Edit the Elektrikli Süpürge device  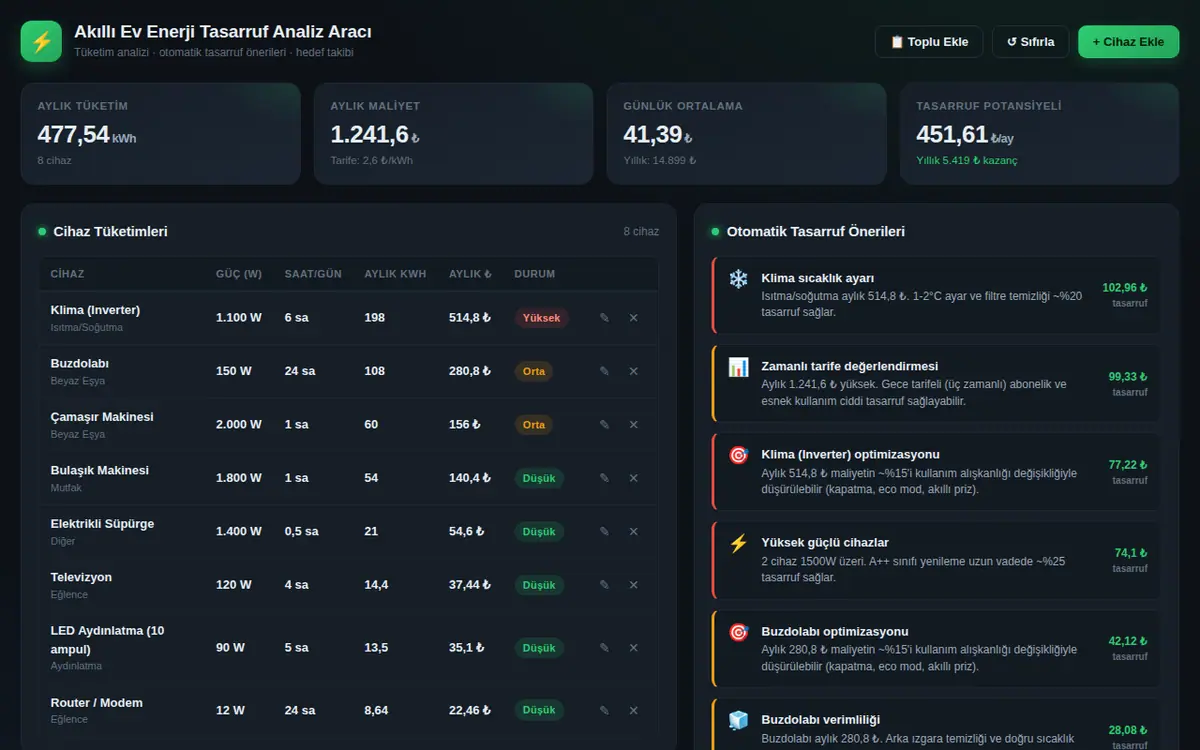tap(604, 532)
